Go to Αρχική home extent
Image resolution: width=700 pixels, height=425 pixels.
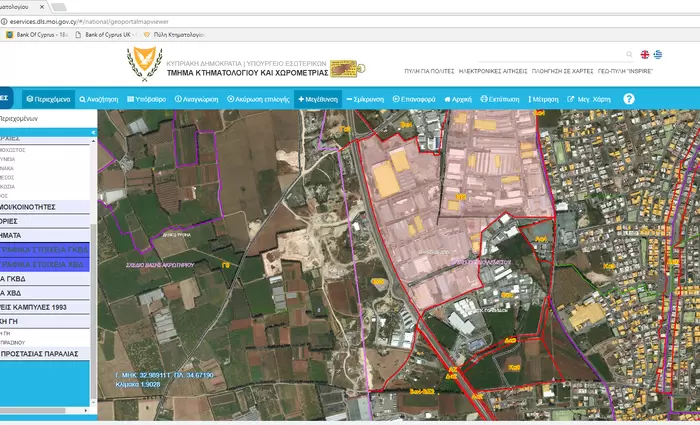(460, 100)
